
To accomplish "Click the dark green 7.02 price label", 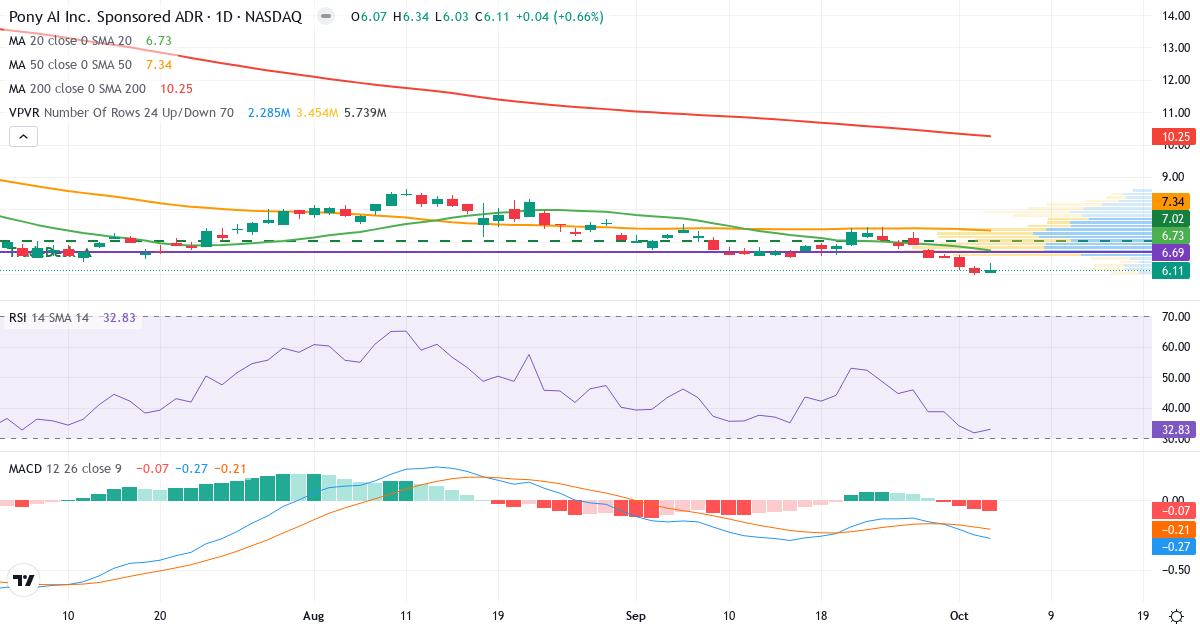I will click(x=1170, y=218).
